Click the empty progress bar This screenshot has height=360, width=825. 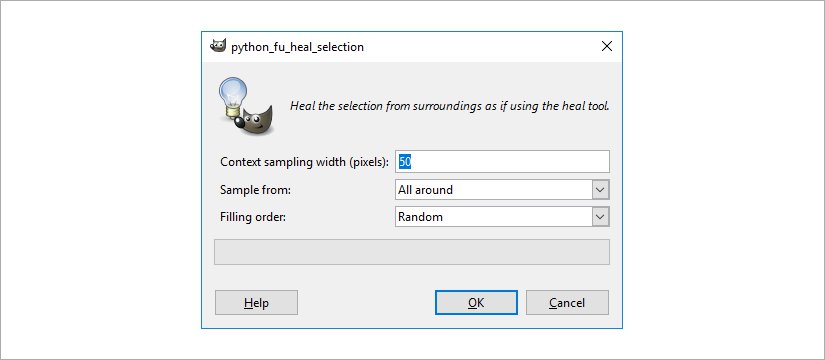coord(412,252)
